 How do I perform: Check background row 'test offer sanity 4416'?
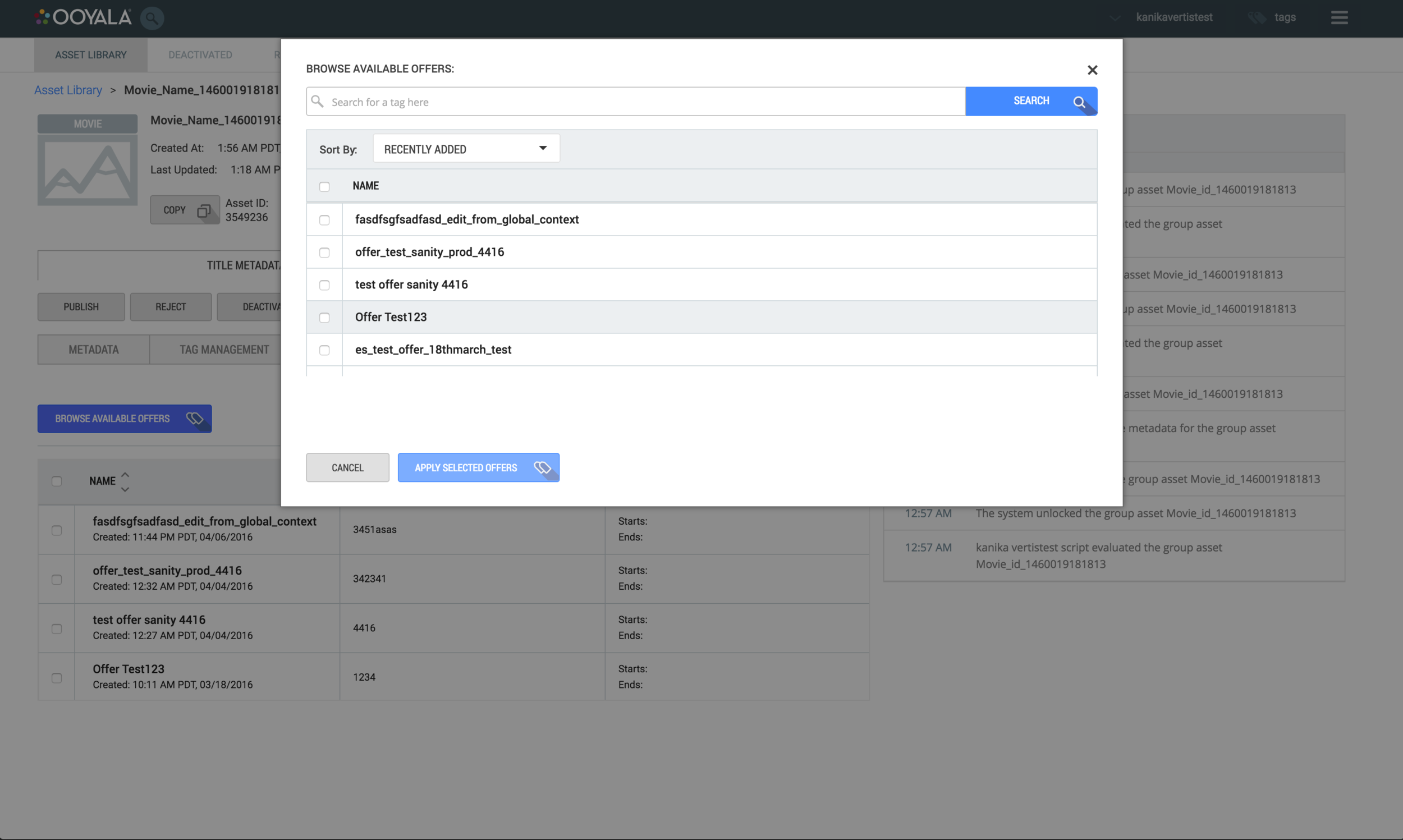coord(57,629)
